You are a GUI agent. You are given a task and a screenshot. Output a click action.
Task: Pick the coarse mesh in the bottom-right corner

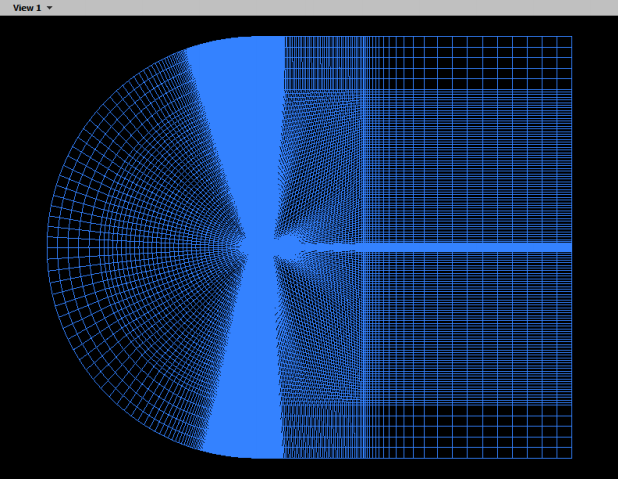click(540, 435)
